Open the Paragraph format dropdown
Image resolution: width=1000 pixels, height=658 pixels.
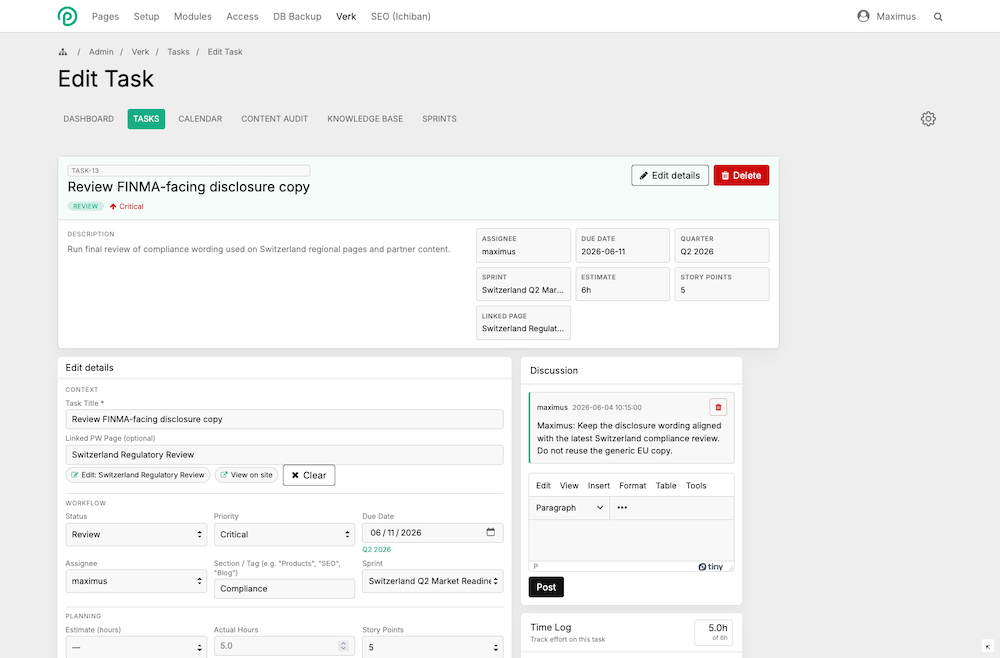coord(569,508)
